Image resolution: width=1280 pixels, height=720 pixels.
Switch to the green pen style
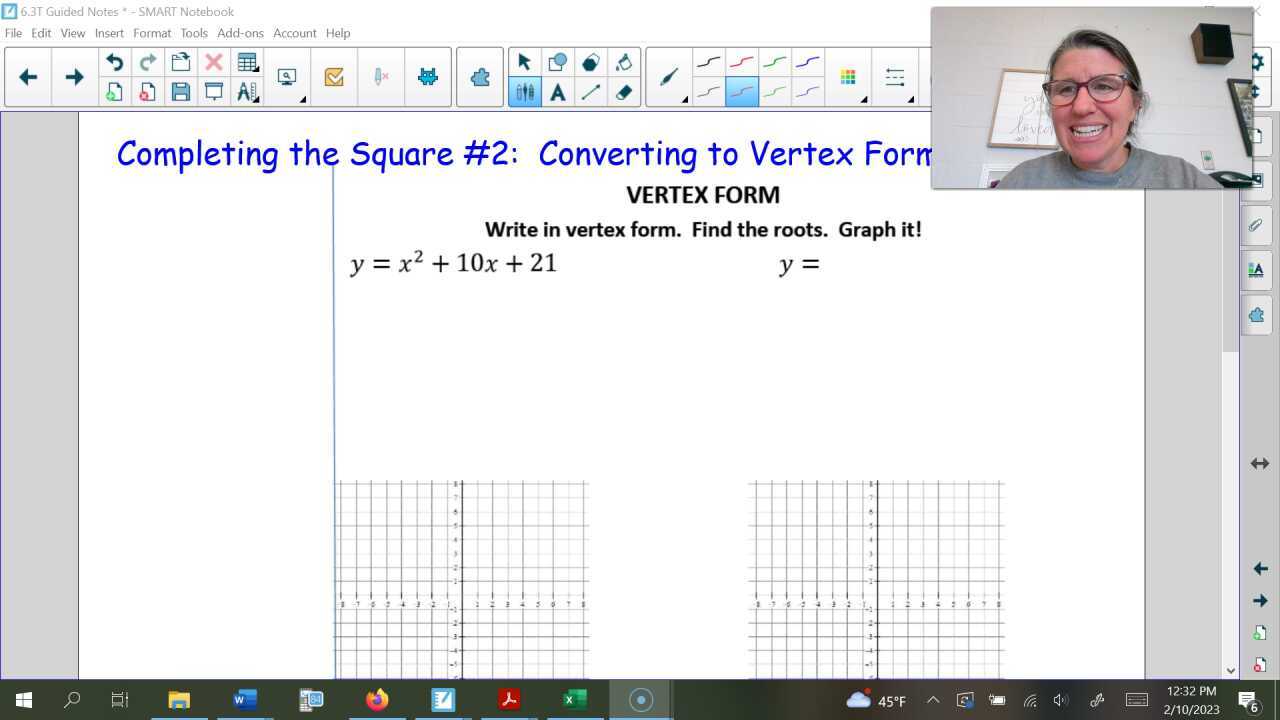pos(775,61)
